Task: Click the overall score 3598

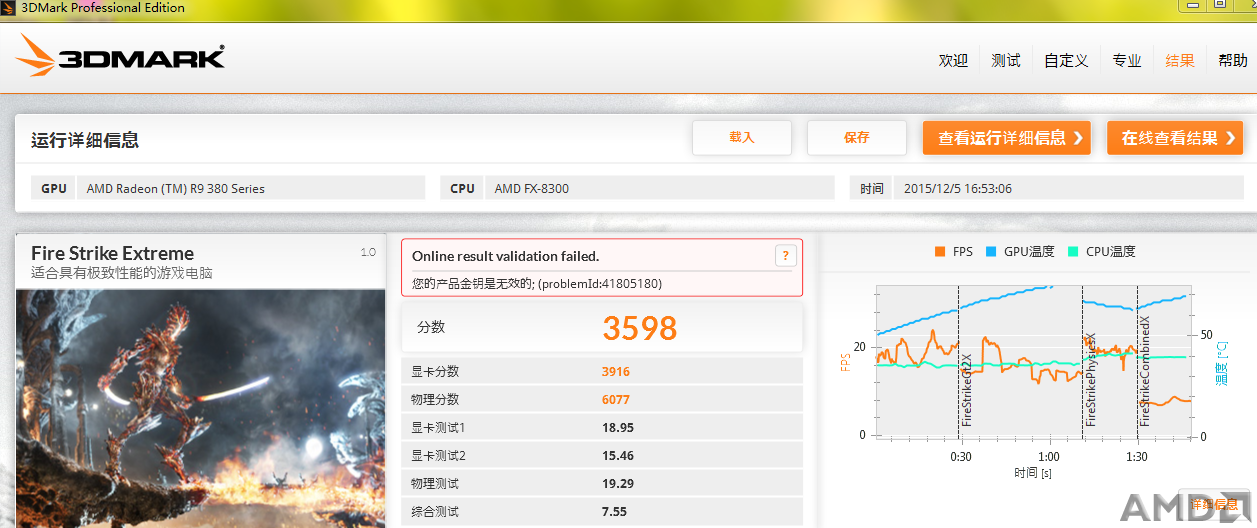Action: [640, 328]
